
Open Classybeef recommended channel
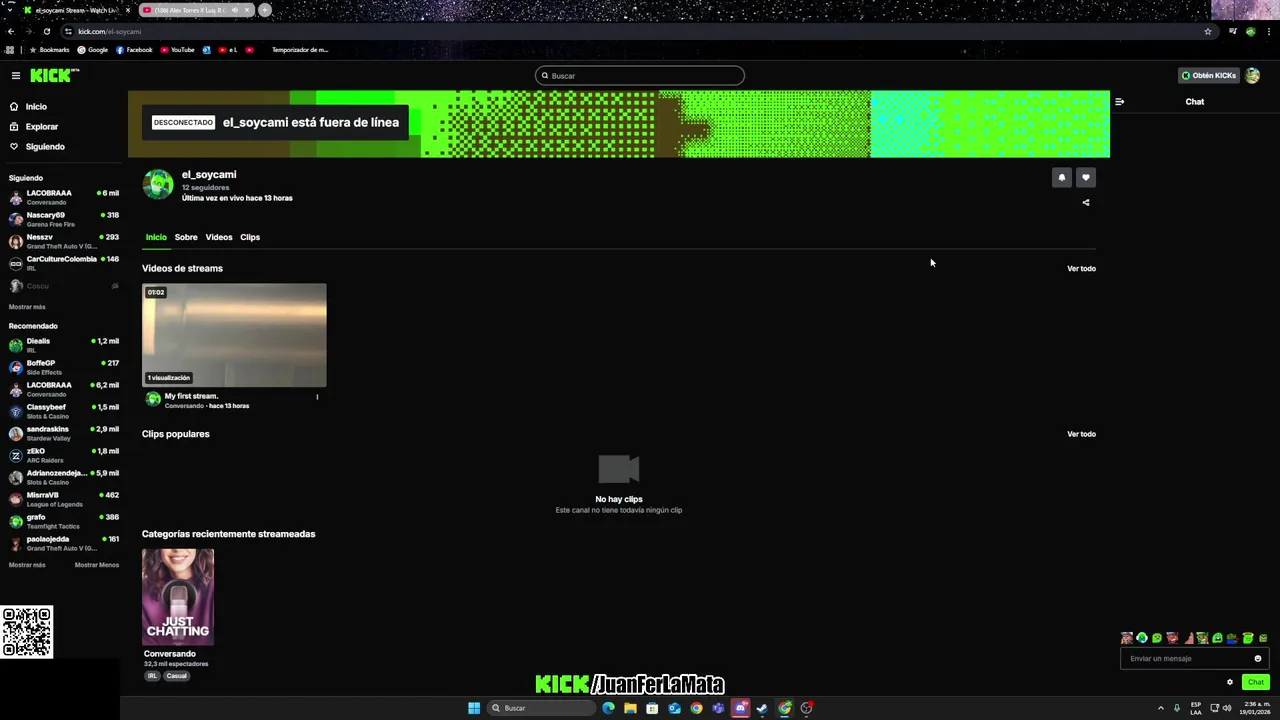[64, 411]
